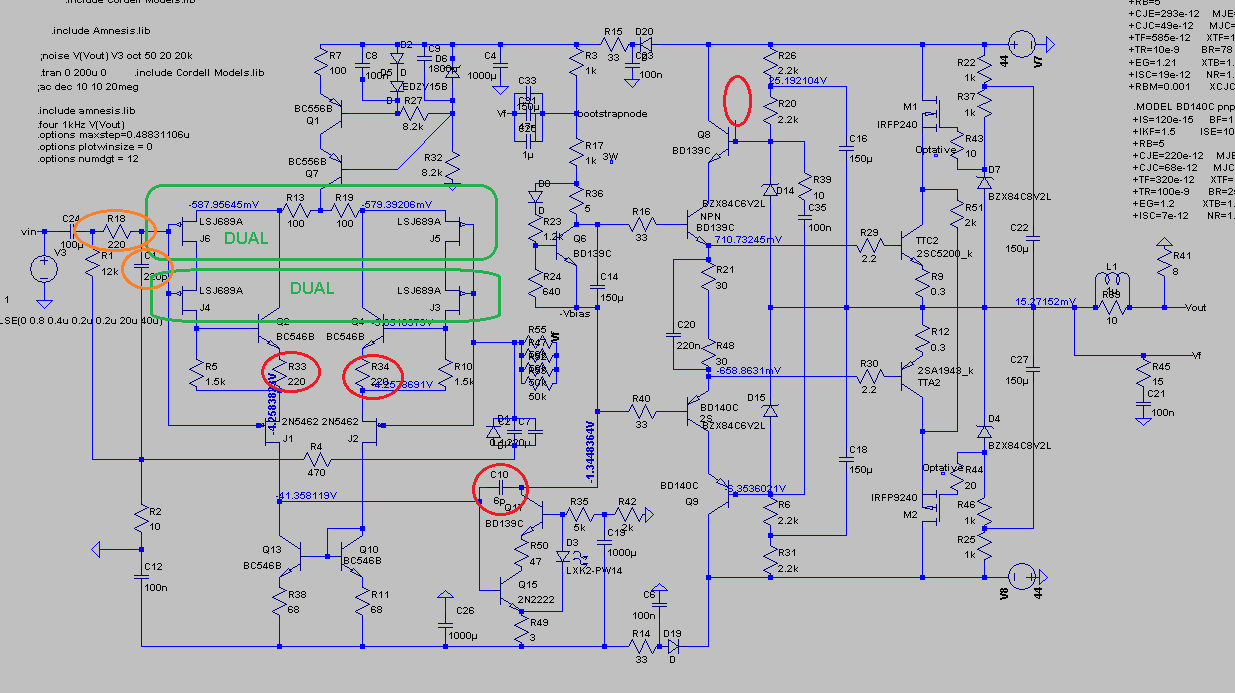Click MOSFET M1 IRFP240 symbol
1235x693 pixels.
point(932,115)
